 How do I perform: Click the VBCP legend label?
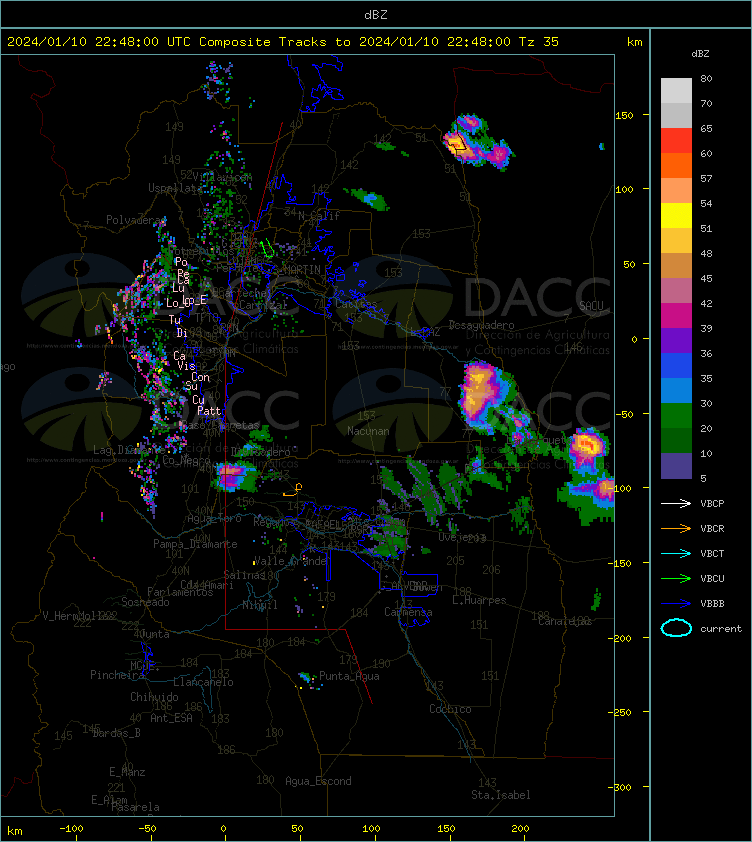[712, 504]
